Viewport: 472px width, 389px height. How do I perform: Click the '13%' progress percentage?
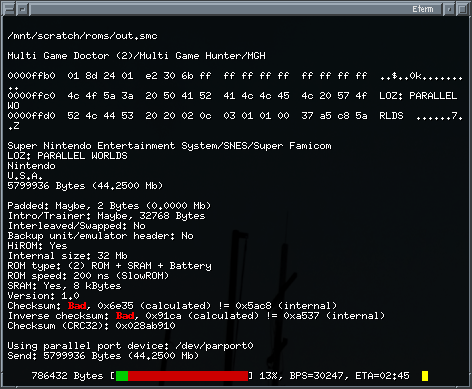268,376
